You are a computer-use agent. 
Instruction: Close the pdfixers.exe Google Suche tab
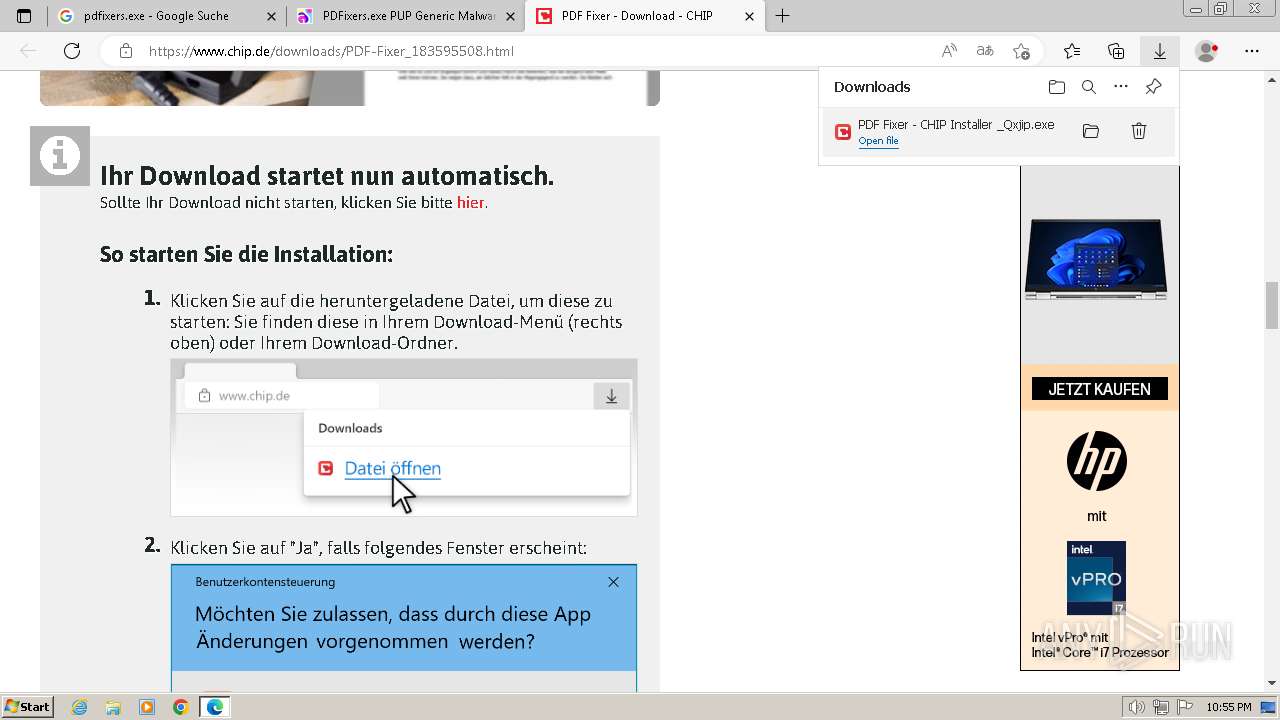pos(272,16)
